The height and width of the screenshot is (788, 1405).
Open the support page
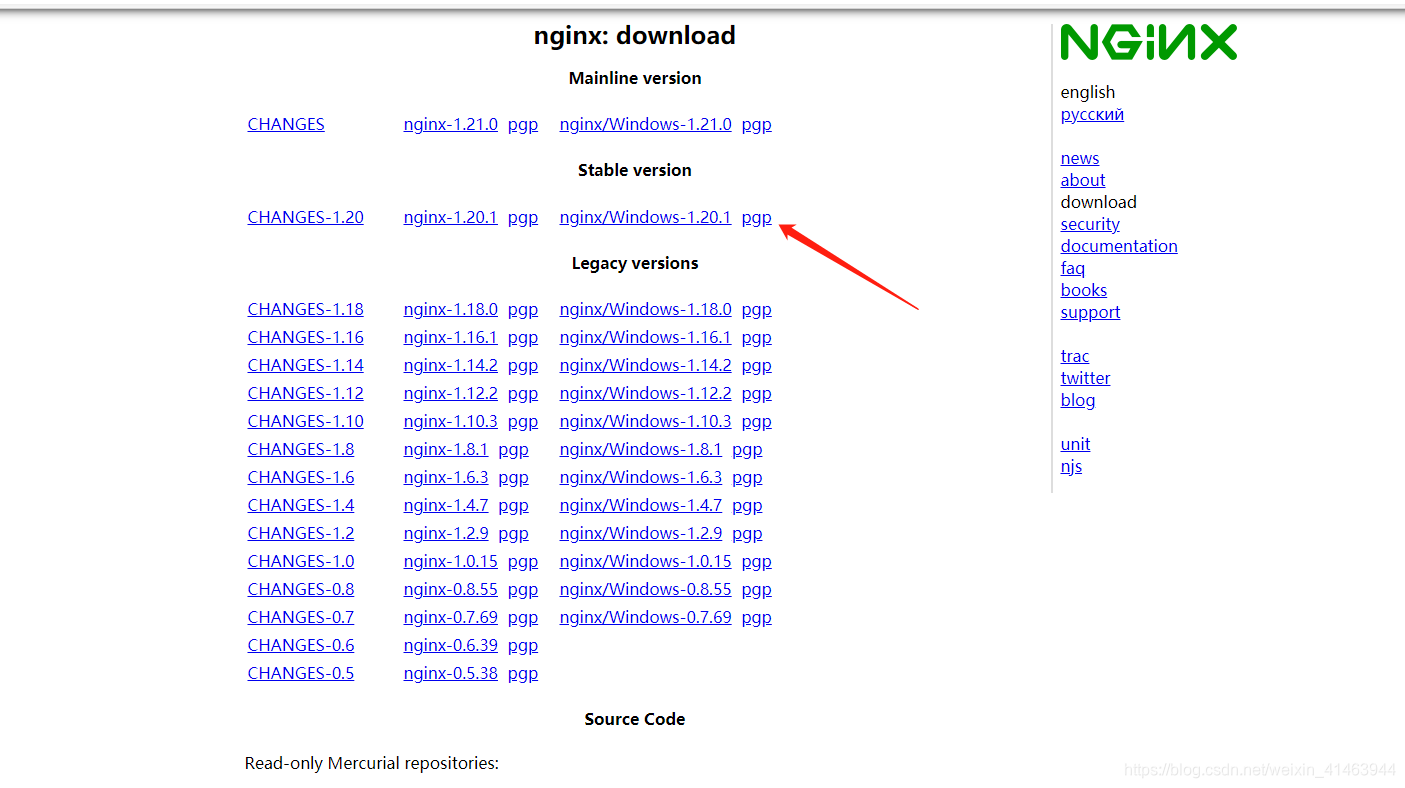click(x=1090, y=312)
